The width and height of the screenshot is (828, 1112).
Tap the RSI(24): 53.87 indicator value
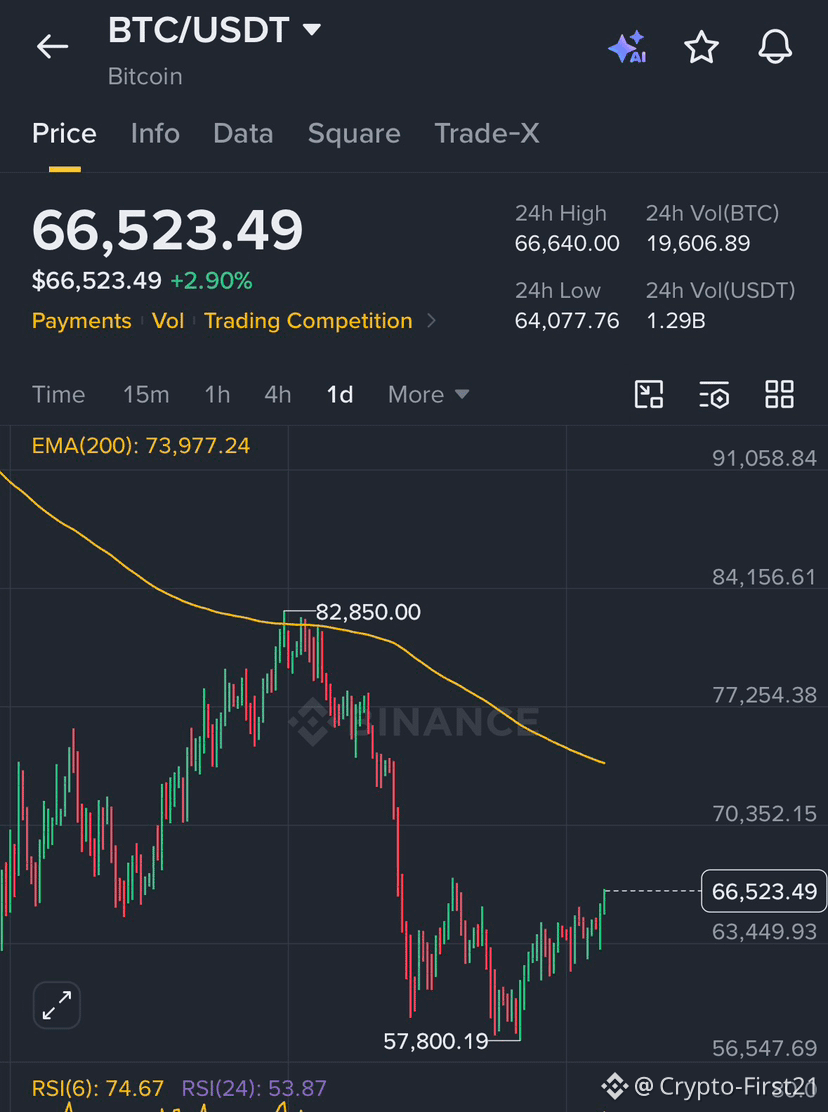click(x=254, y=1088)
